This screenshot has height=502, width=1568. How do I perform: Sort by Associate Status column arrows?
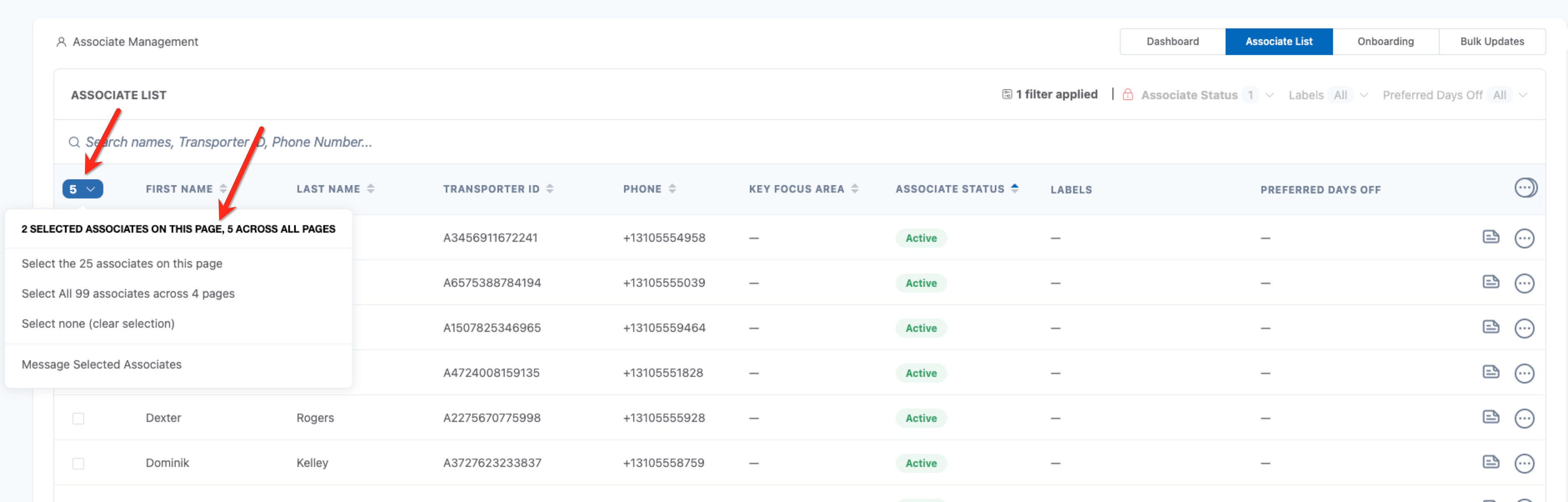(x=1014, y=189)
